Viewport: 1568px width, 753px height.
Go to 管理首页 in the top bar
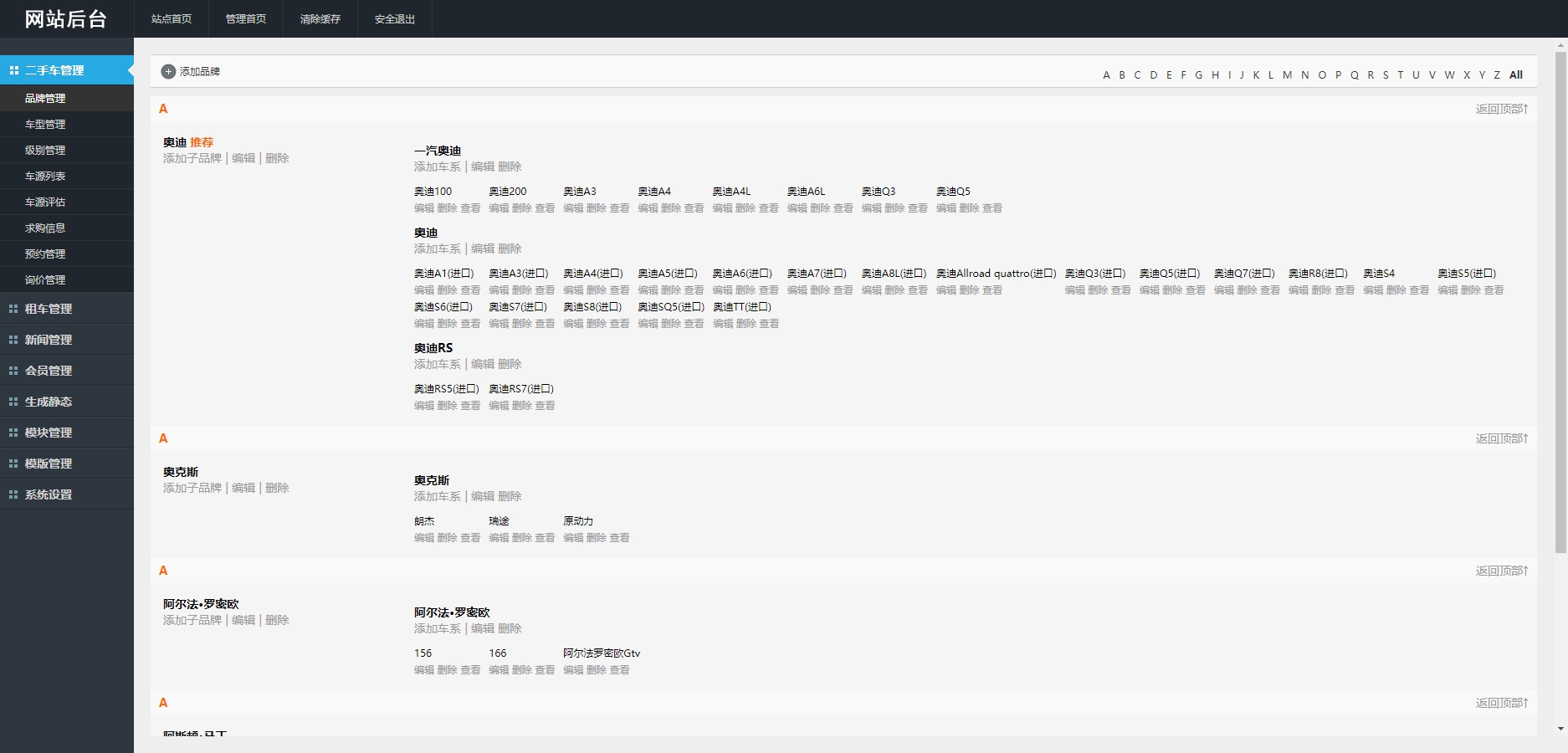246,18
